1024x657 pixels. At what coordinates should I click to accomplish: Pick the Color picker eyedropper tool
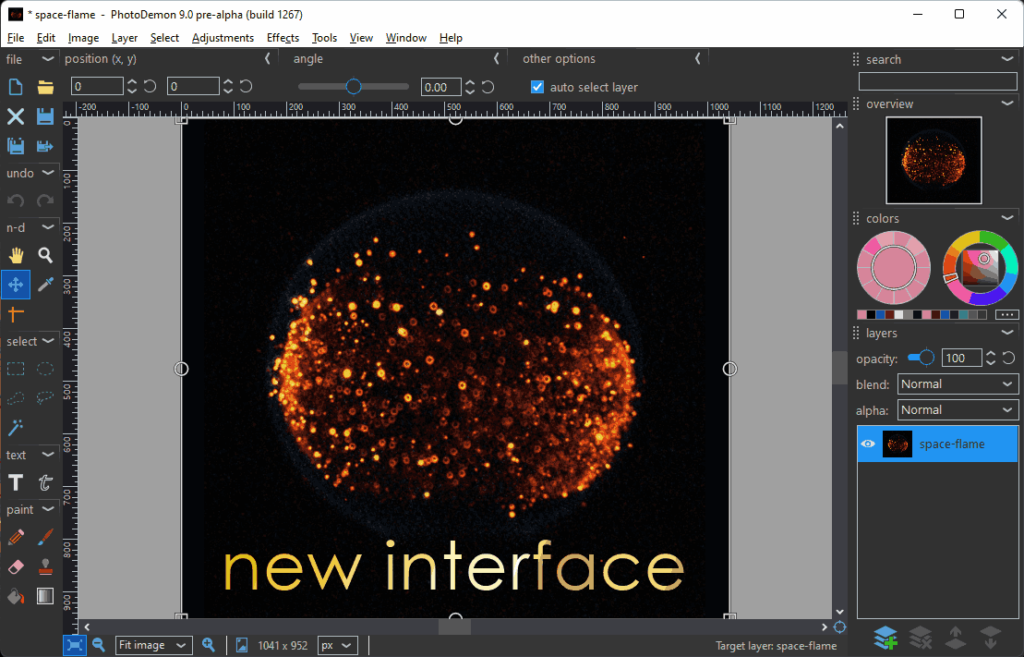point(45,285)
